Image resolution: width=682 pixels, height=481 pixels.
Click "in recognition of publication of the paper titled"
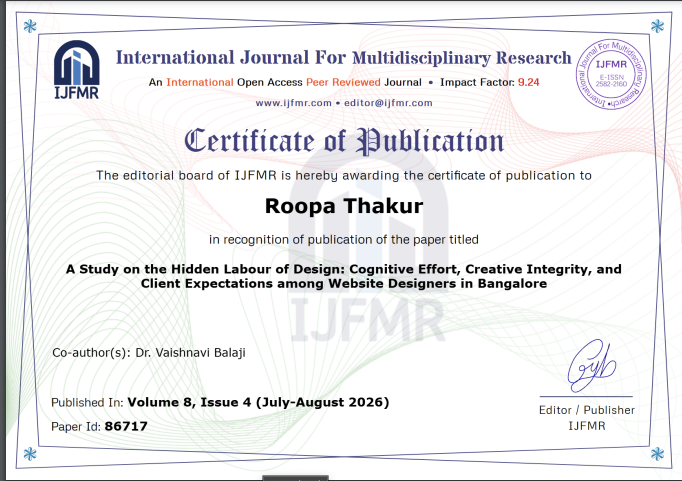coord(344,240)
